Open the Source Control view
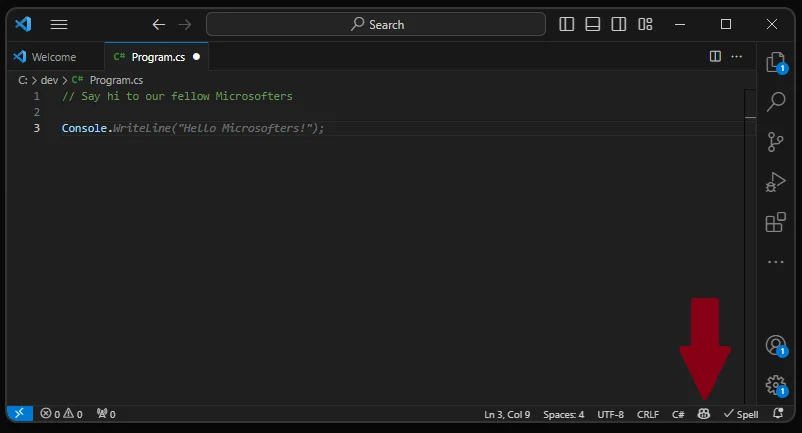The width and height of the screenshot is (802, 433). (775, 142)
